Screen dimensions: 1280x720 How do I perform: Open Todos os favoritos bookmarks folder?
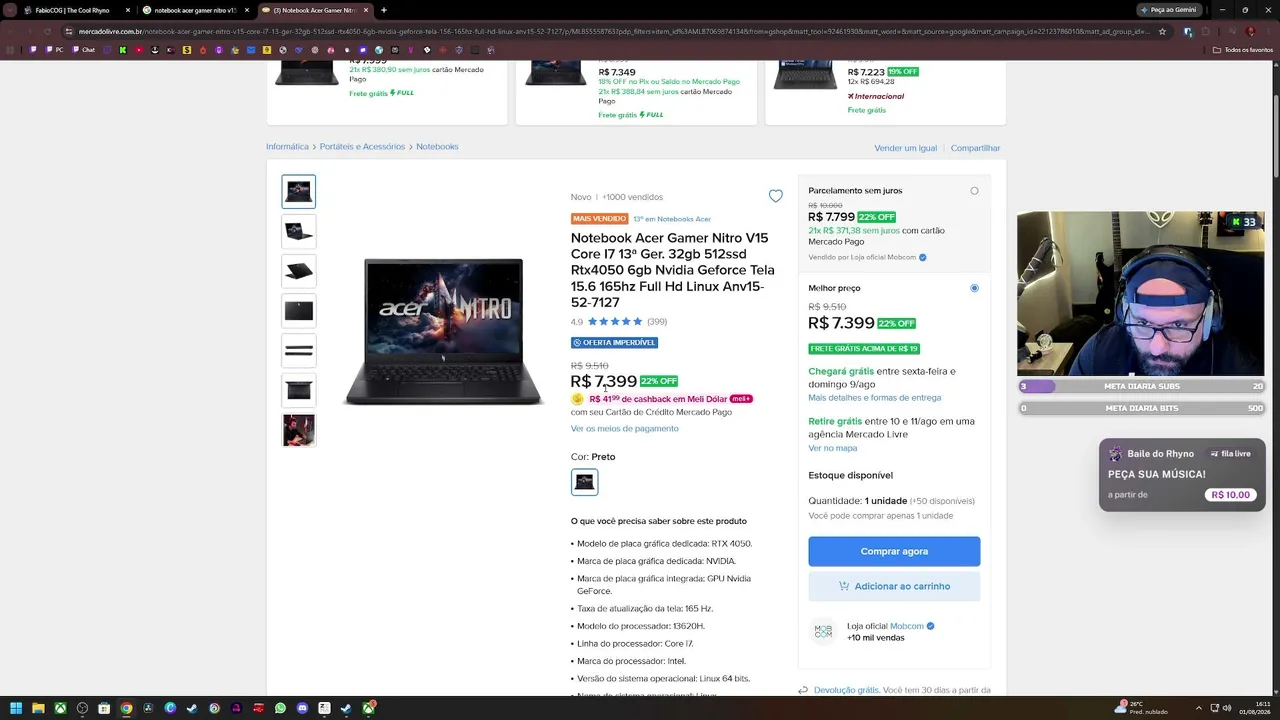pyautogui.click(x=1243, y=49)
